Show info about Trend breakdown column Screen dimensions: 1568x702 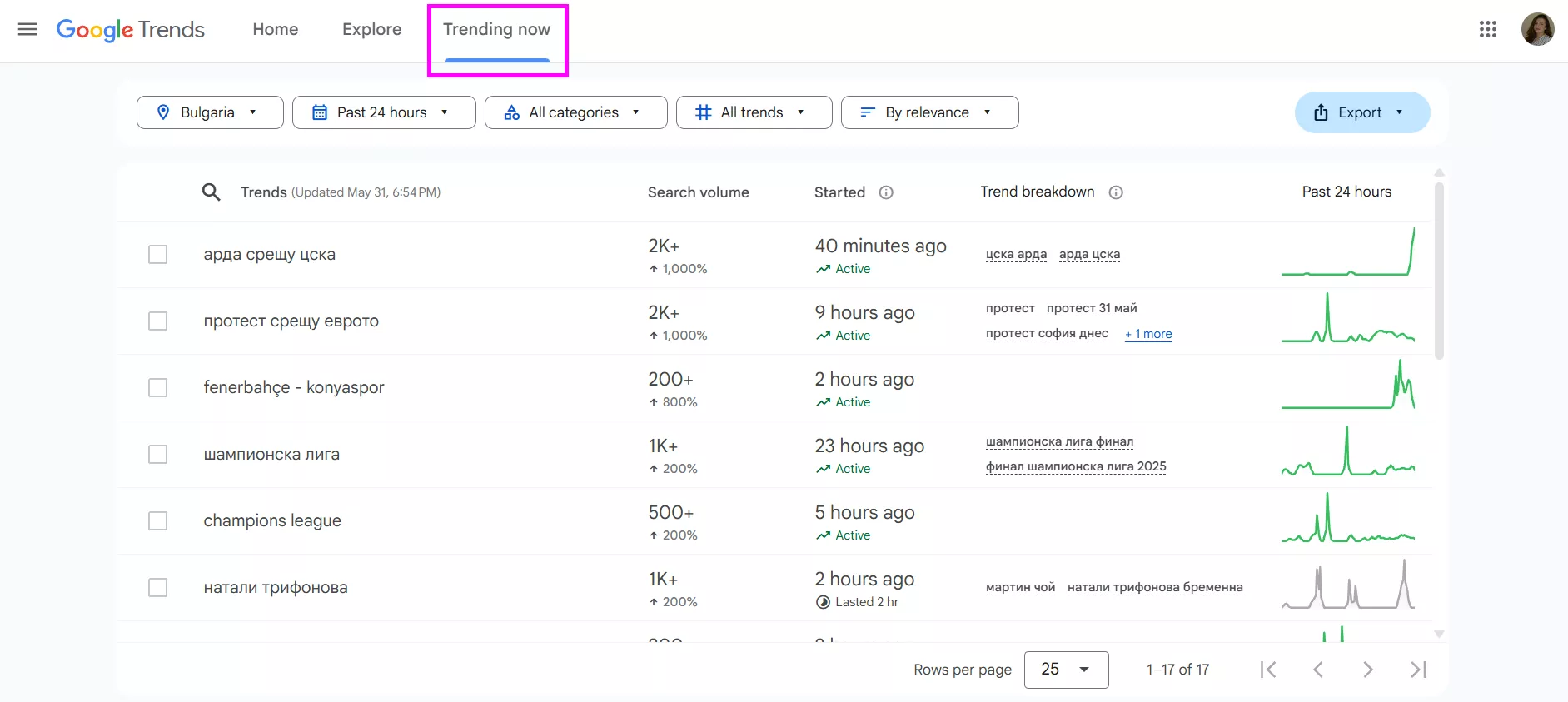pos(1116,192)
